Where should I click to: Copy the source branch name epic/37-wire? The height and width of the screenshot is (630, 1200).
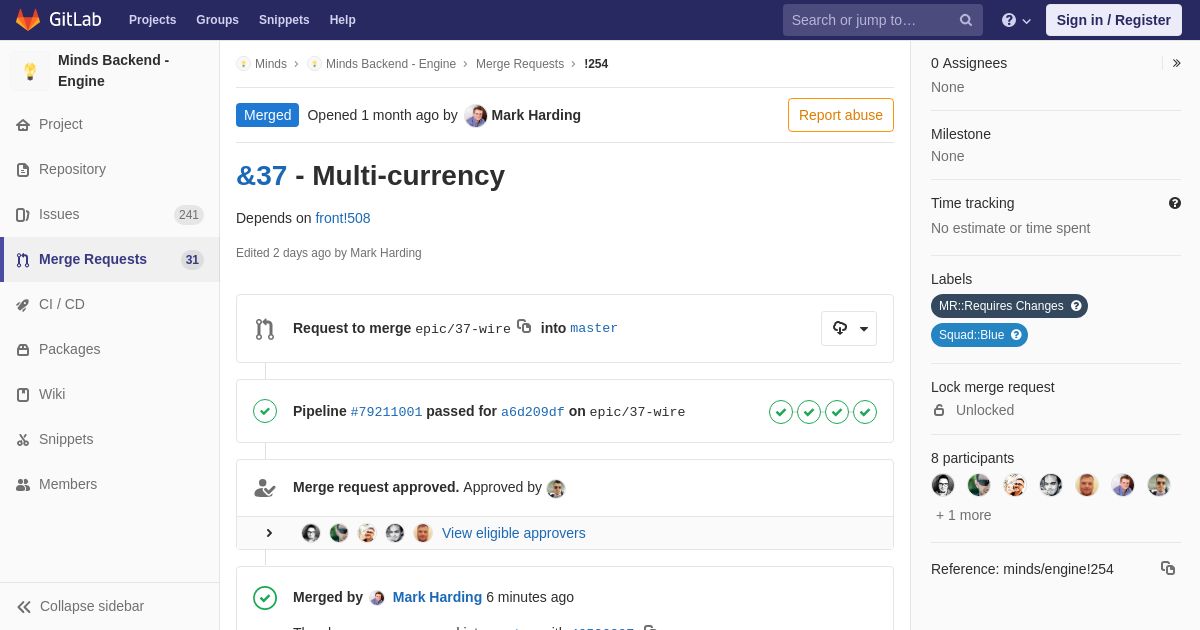524,326
